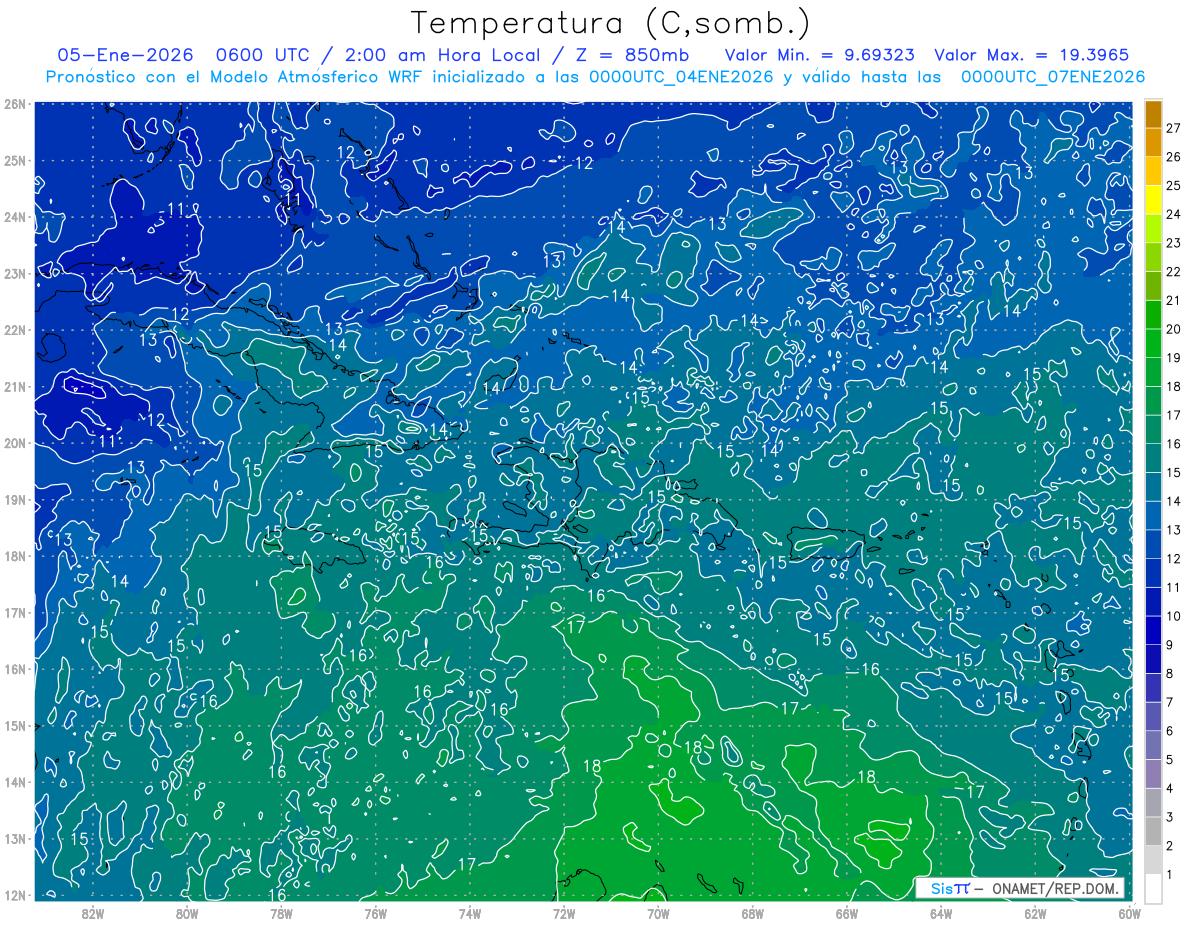Click the initialization time "0000UTC_04ENE2026"
Viewport: 1200px width, 927px height.
682,77
